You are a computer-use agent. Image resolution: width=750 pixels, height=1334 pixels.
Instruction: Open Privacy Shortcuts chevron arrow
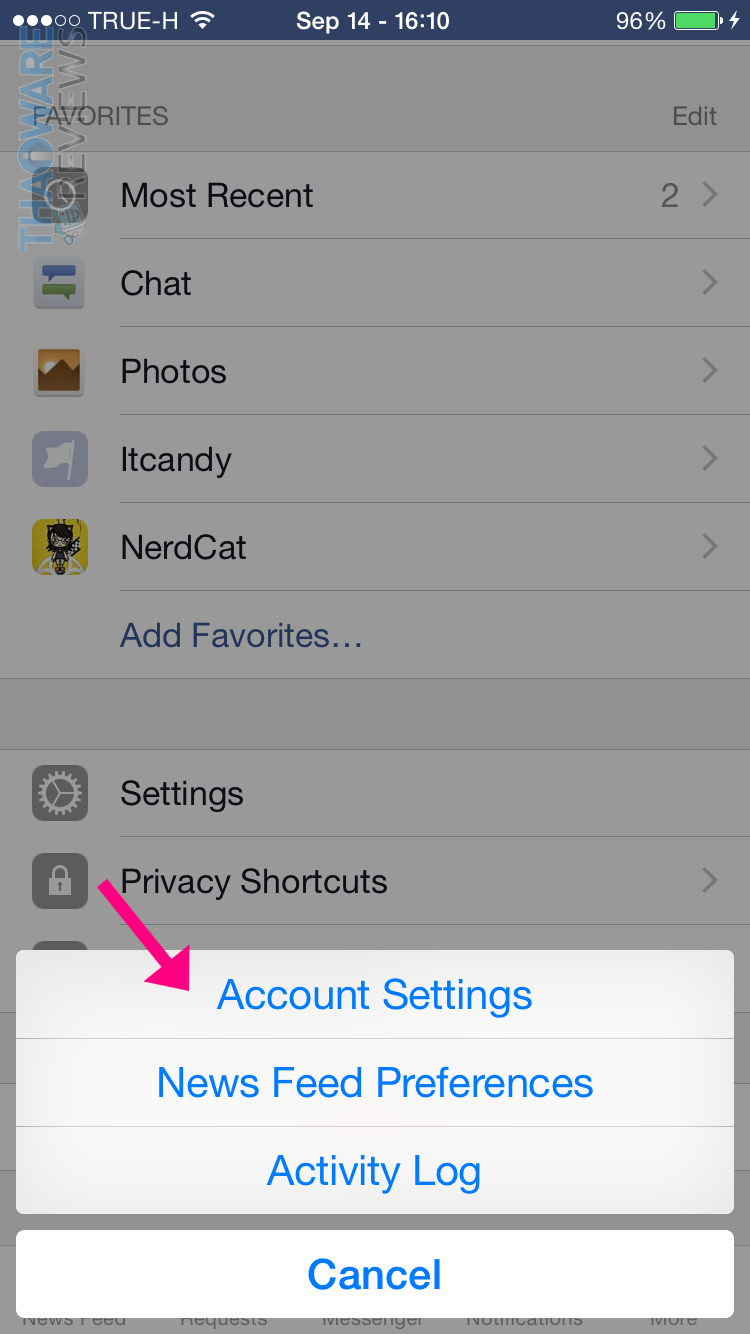point(710,881)
